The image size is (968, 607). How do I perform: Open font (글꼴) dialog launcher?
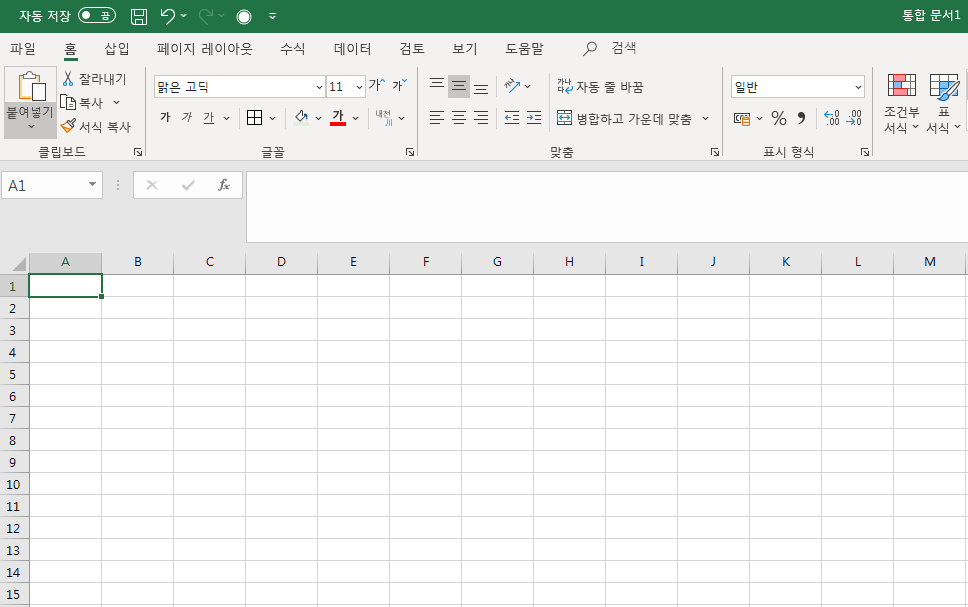[410, 152]
